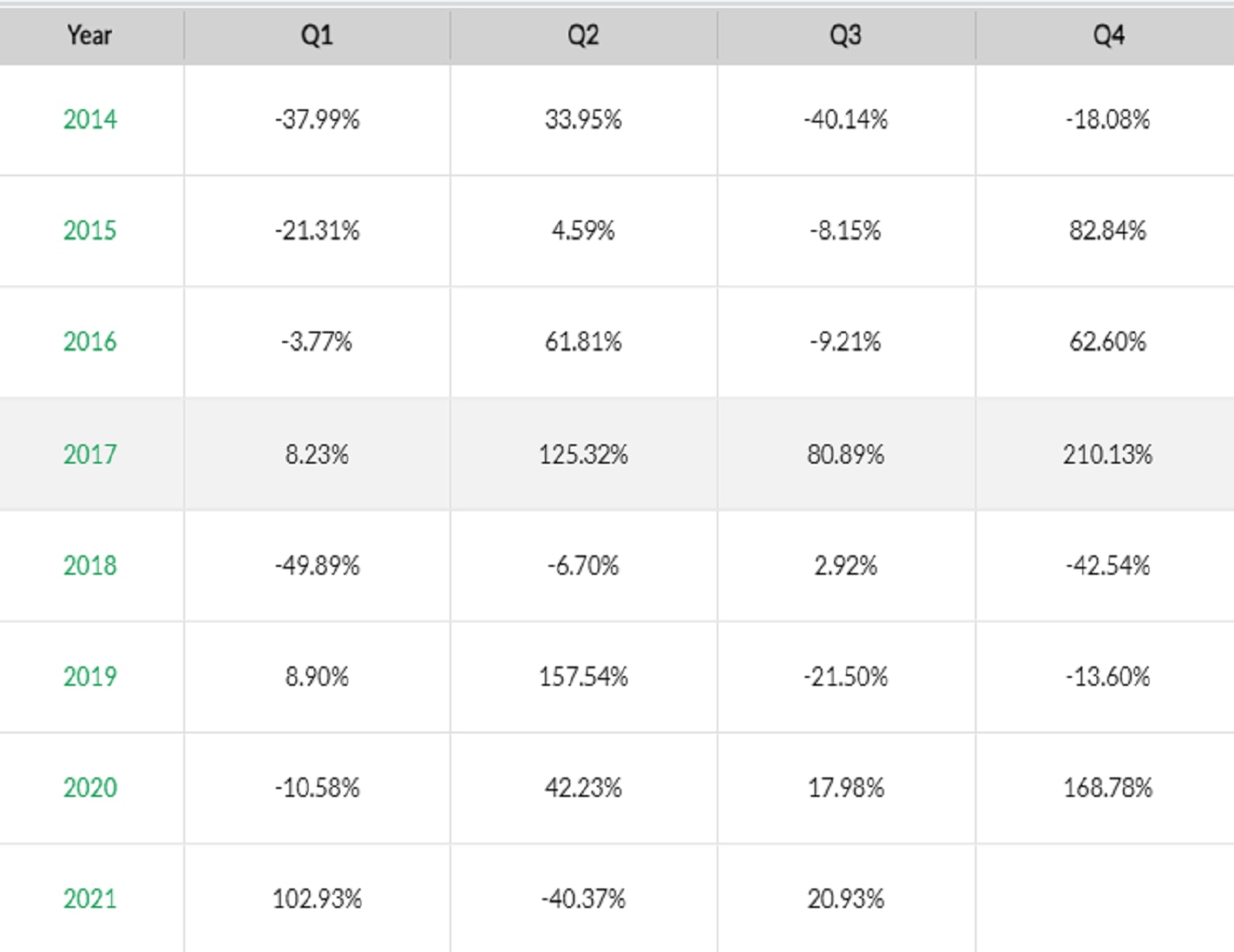The height and width of the screenshot is (952, 1234).
Task: Open the 2019 year link
Action: pos(90,676)
